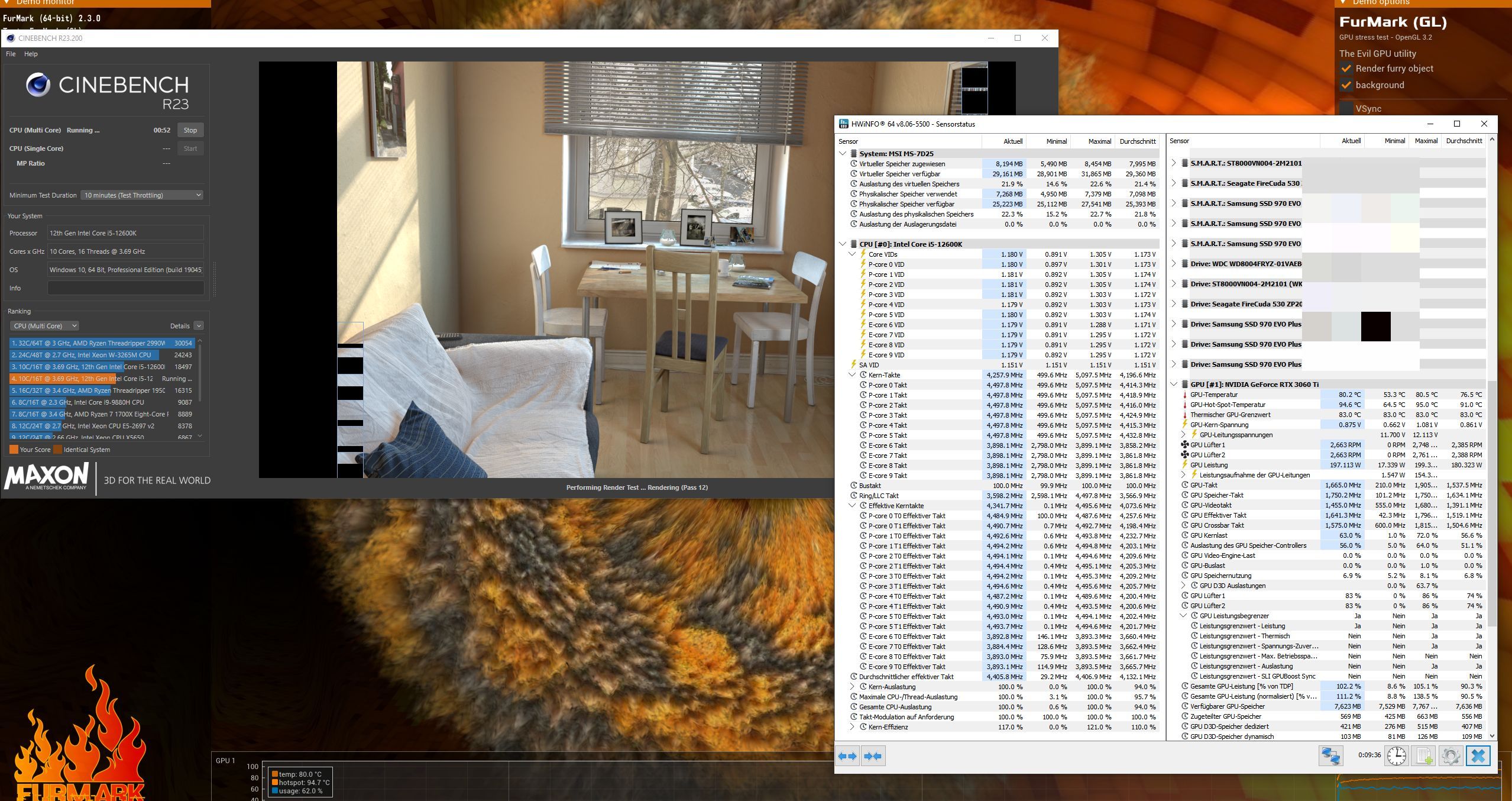Open the CPU (Multi Core) ranking dropdown

[45, 326]
